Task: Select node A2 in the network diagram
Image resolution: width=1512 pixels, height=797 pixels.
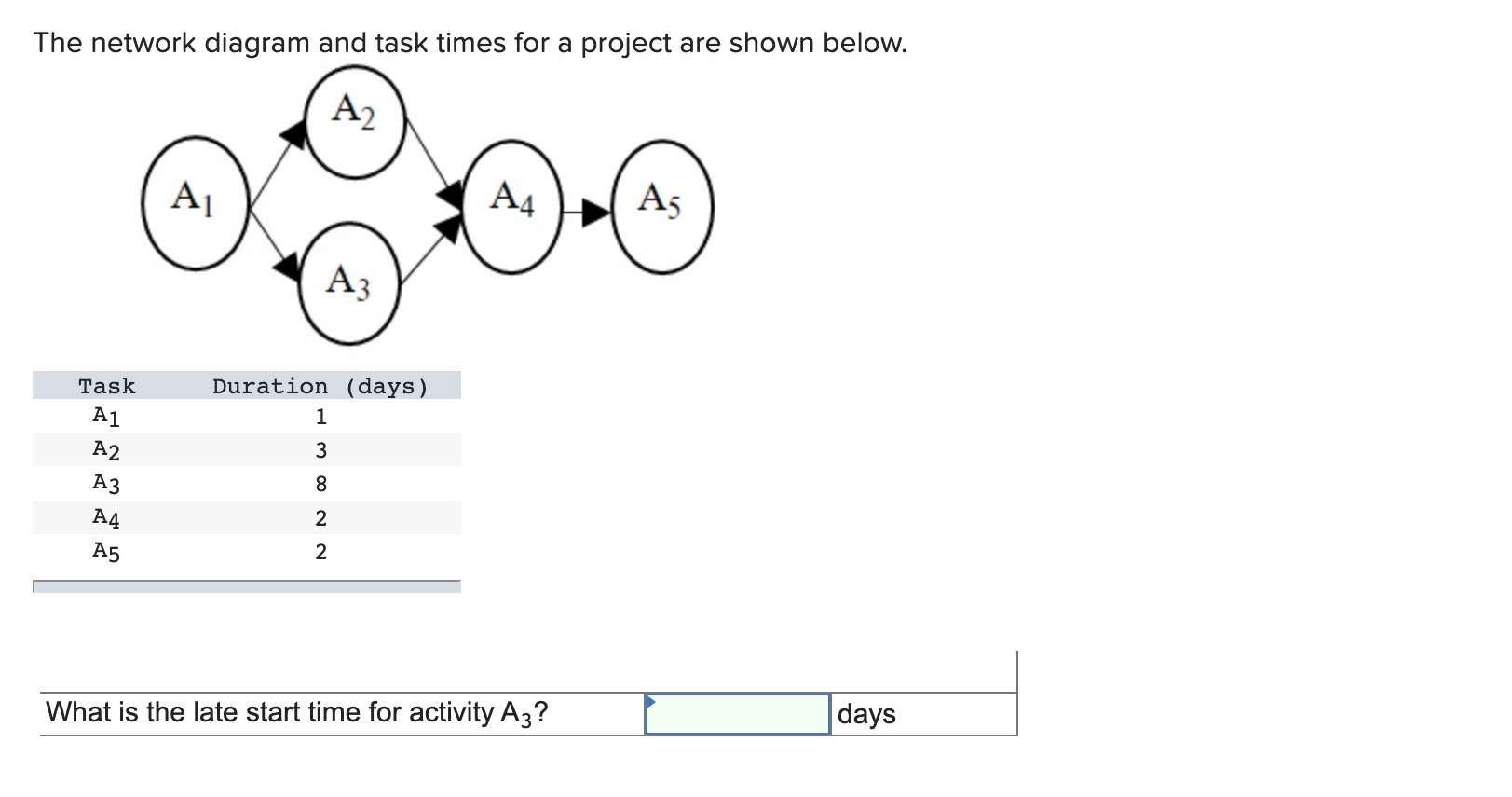Action: (x=354, y=117)
